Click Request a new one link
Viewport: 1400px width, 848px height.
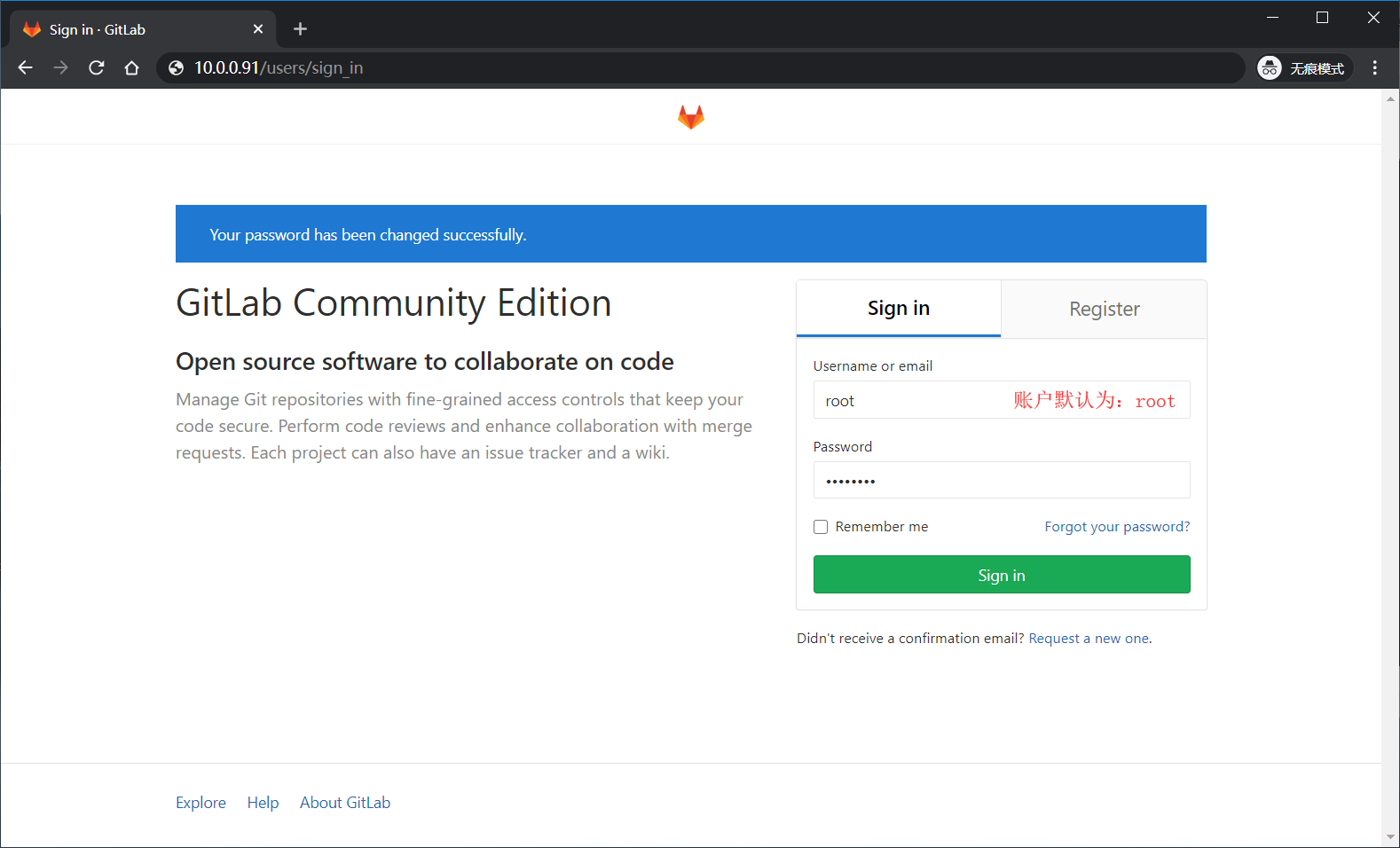[x=1089, y=639]
